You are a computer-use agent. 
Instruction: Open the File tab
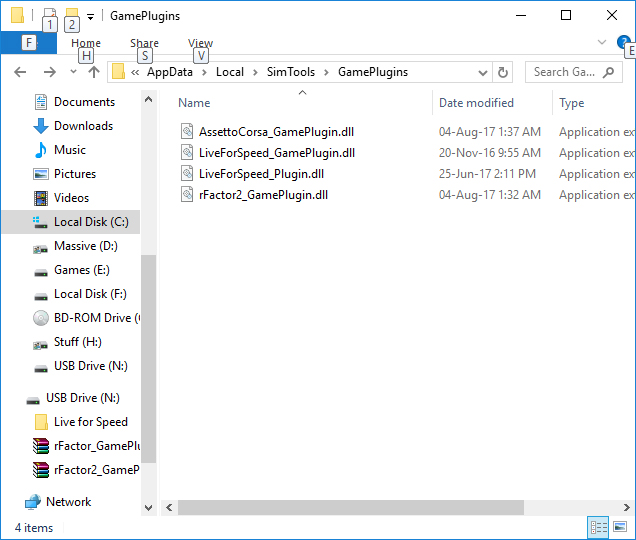(x=28, y=43)
